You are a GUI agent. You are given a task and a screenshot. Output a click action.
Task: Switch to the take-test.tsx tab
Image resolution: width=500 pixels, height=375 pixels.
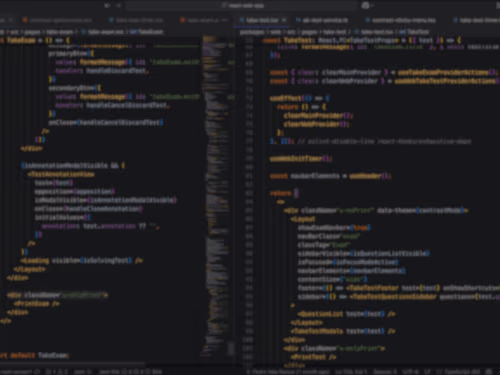tap(263, 20)
